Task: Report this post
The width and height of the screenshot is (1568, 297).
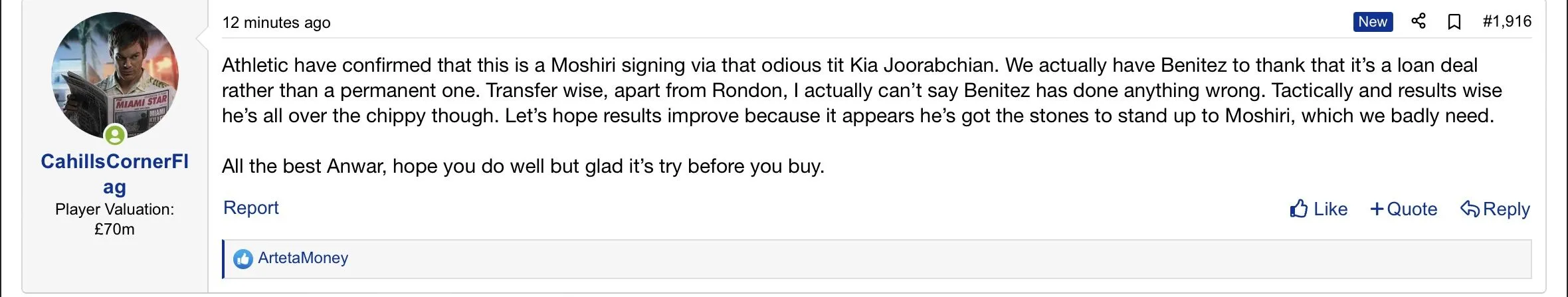Action: coord(250,208)
